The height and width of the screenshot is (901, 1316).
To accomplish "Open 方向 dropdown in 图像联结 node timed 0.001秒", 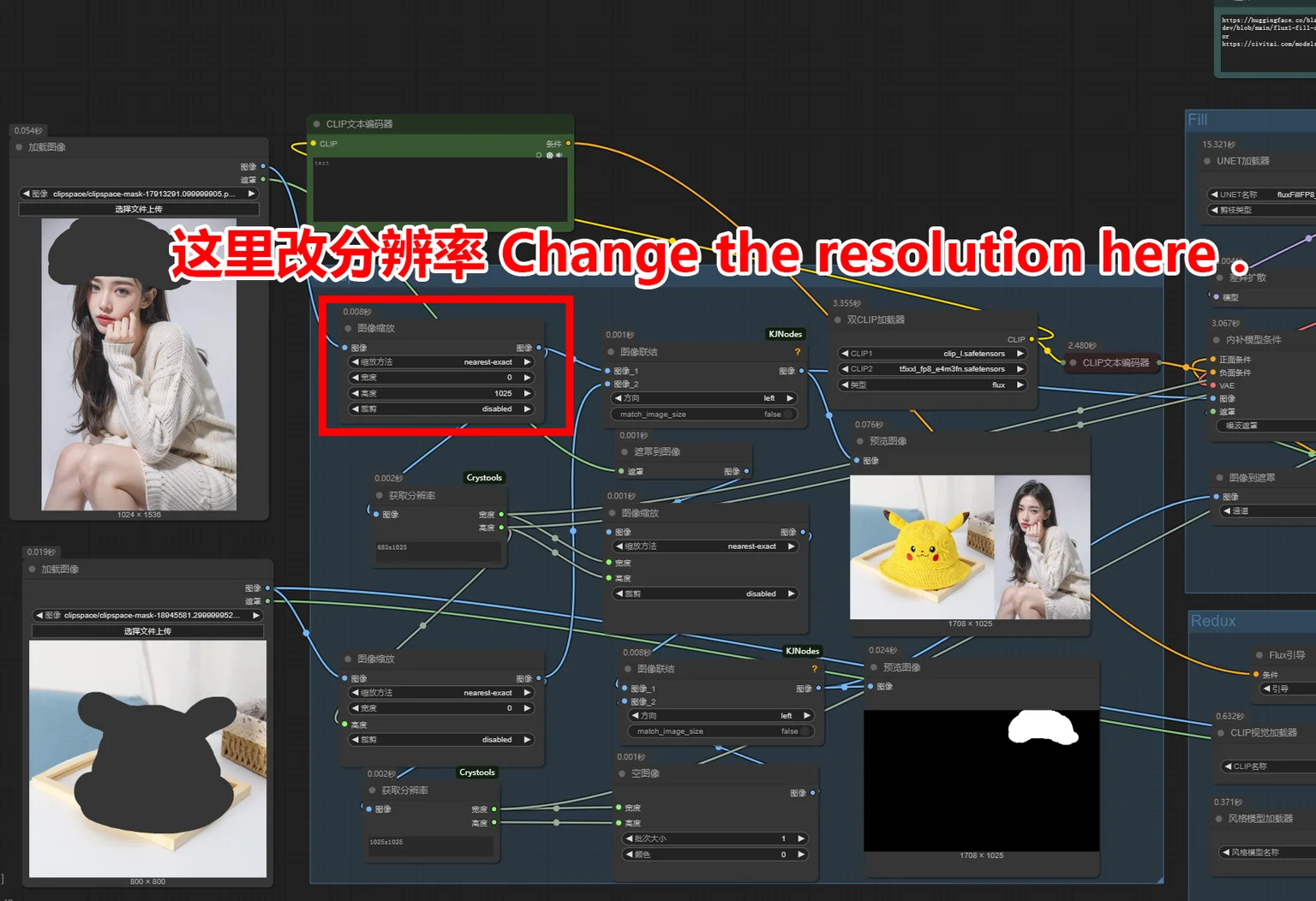I will (704, 398).
